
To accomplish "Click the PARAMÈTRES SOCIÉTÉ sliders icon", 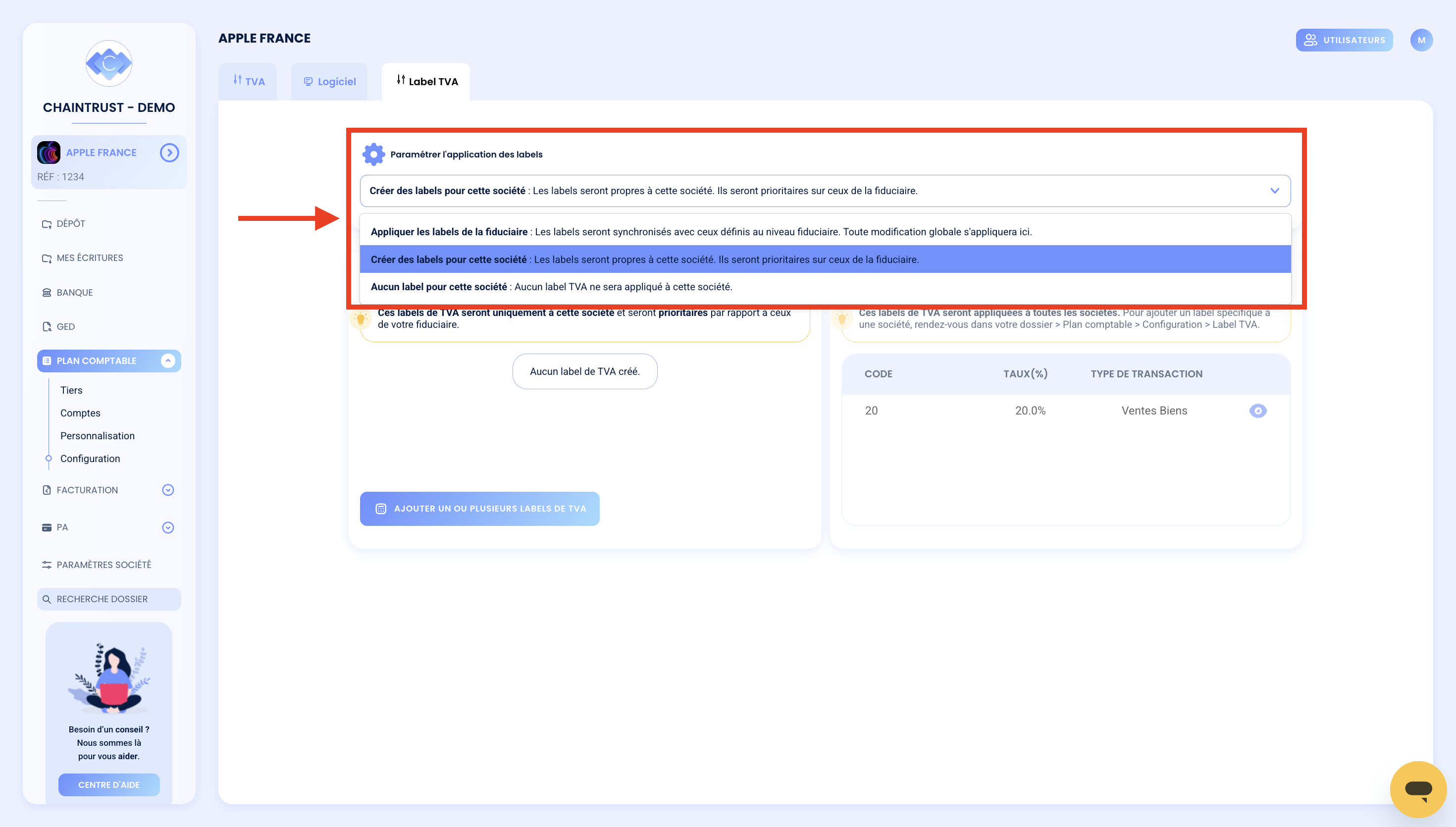I will 47,565.
